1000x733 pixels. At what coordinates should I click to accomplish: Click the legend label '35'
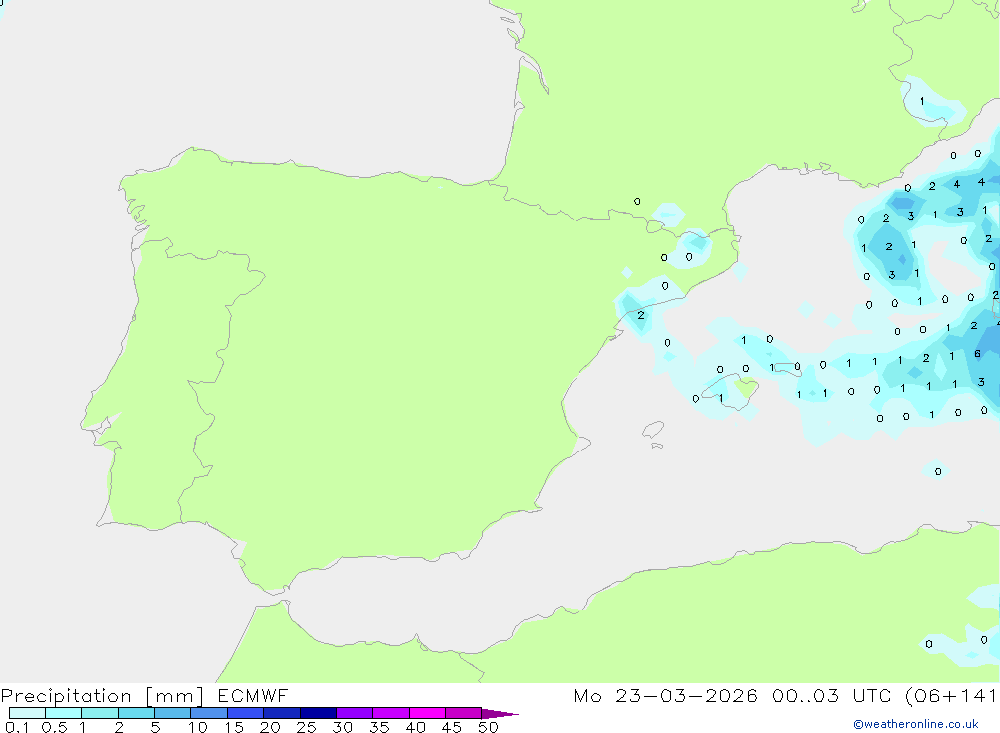[379, 727]
